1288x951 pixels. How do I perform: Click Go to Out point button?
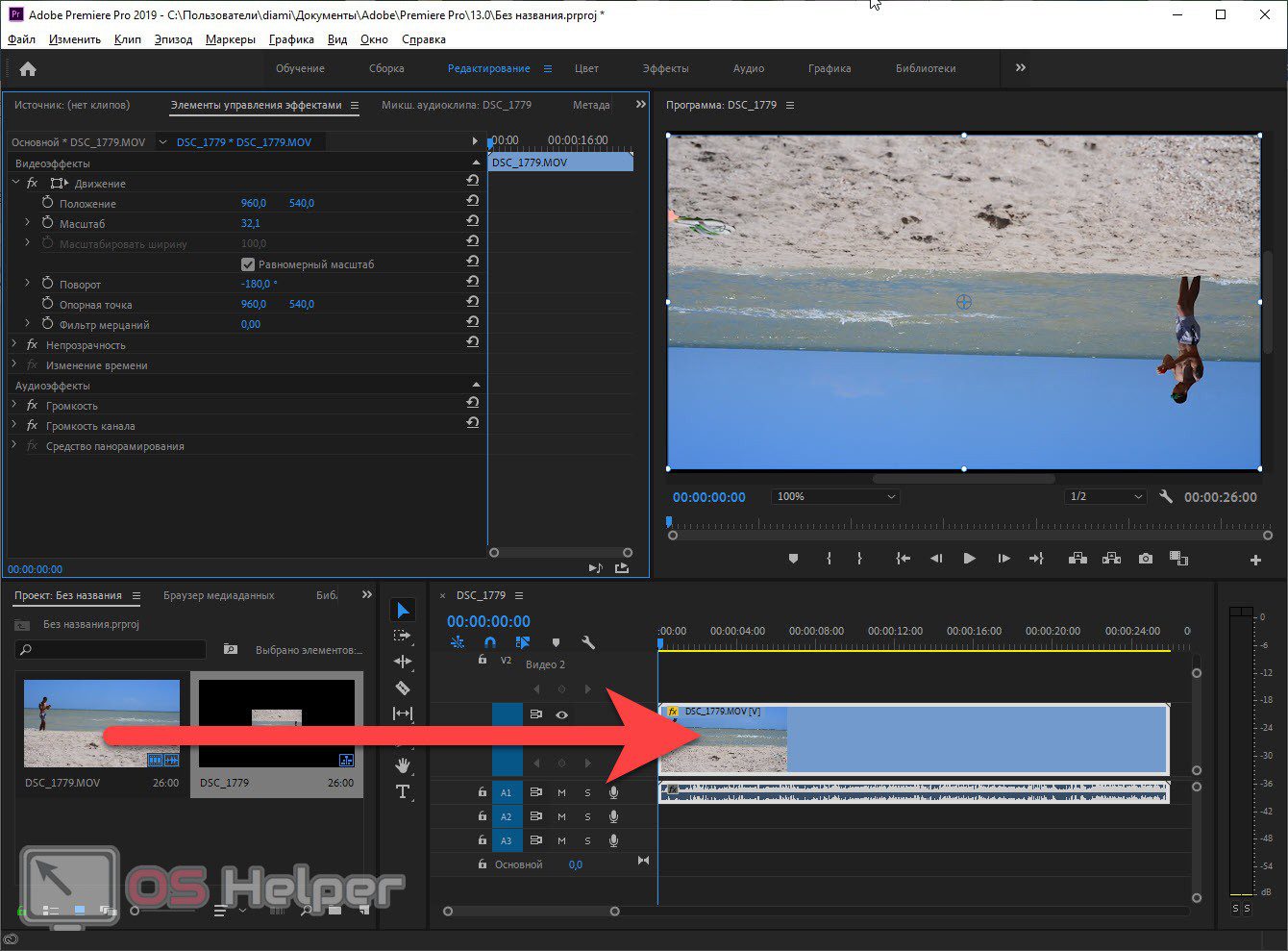coord(1036,559)
